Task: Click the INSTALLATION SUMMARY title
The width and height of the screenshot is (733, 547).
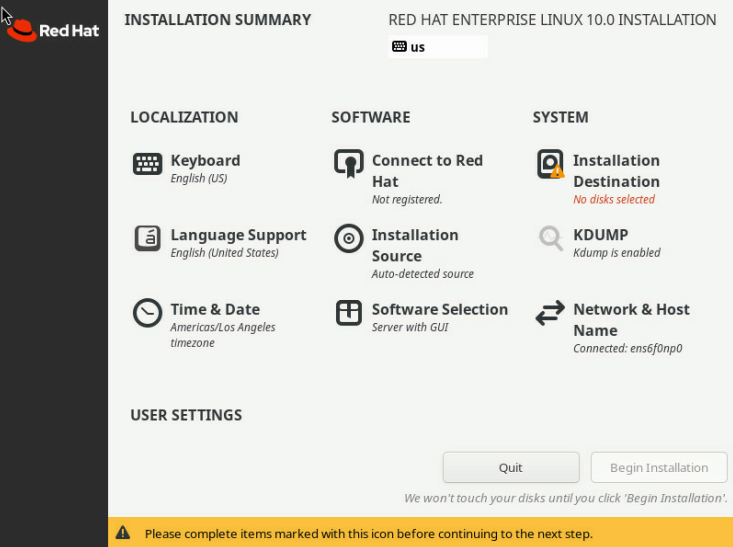Action: (218, 20)
